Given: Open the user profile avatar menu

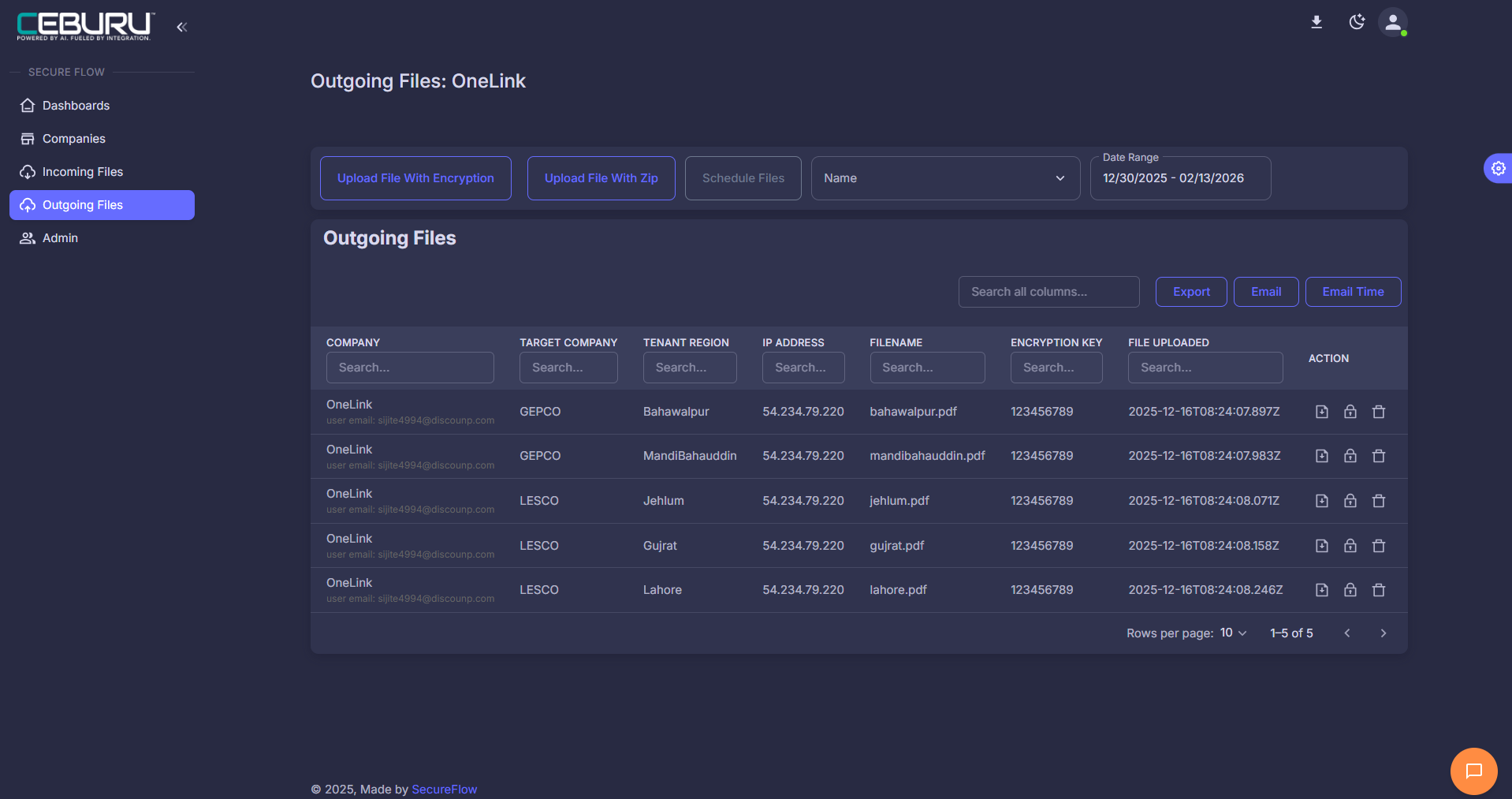Looking at the screenshot, I should [x=1393, y=22].
